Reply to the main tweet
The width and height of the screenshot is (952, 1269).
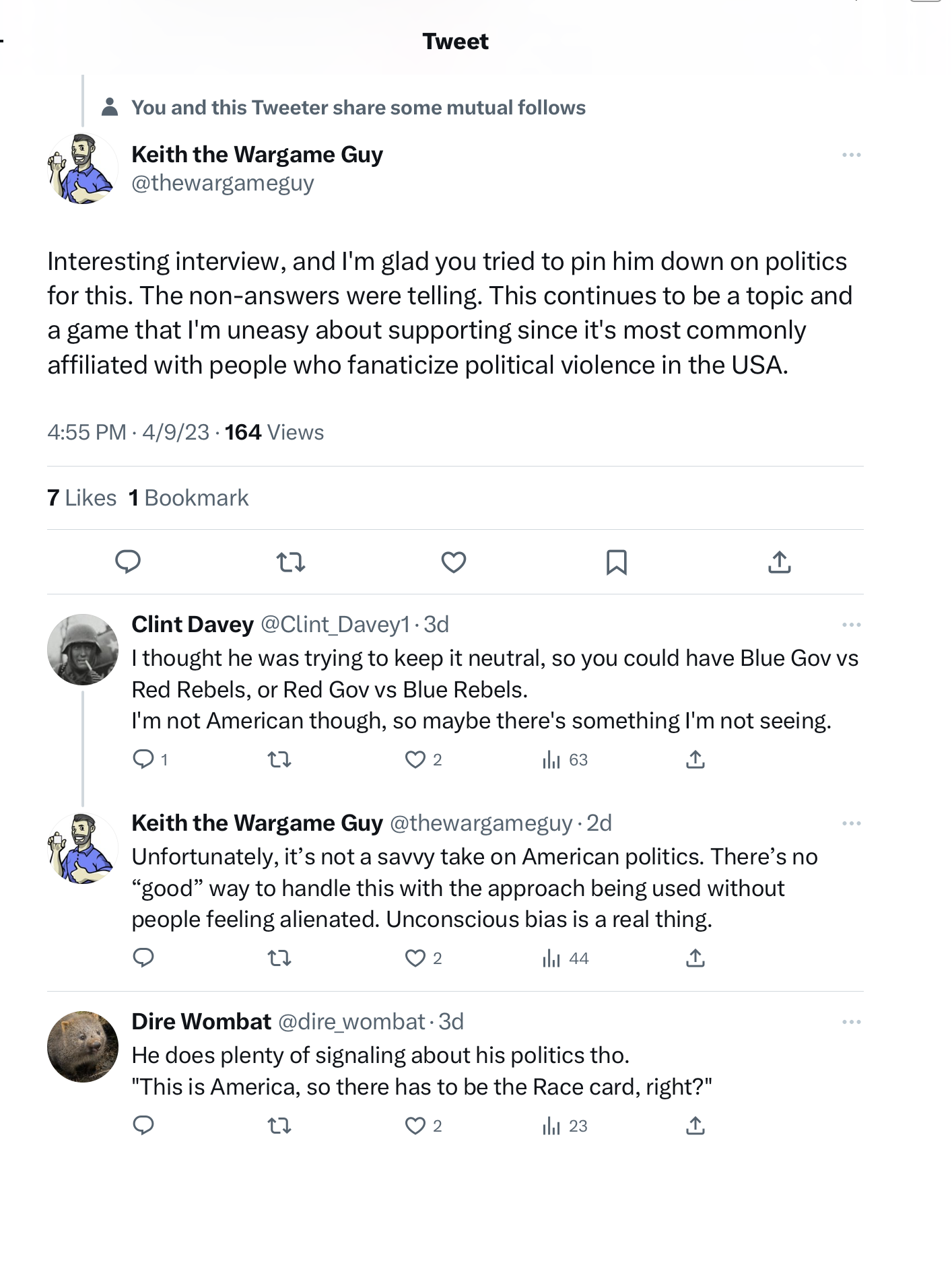[128, 561]
